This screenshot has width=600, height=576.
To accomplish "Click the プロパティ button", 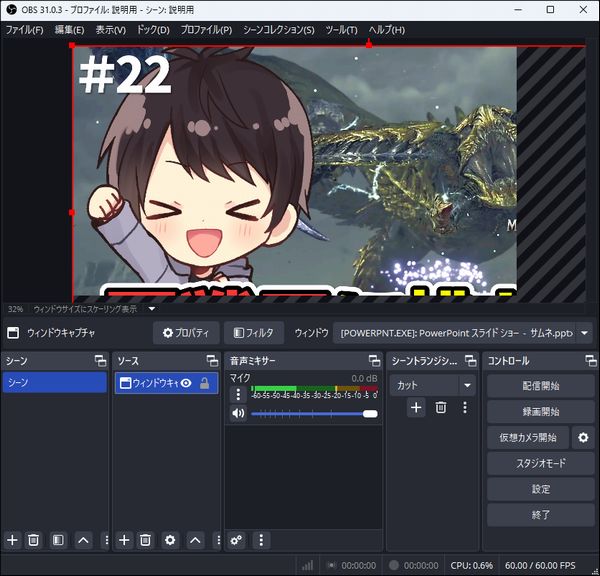I will point(186,333).
